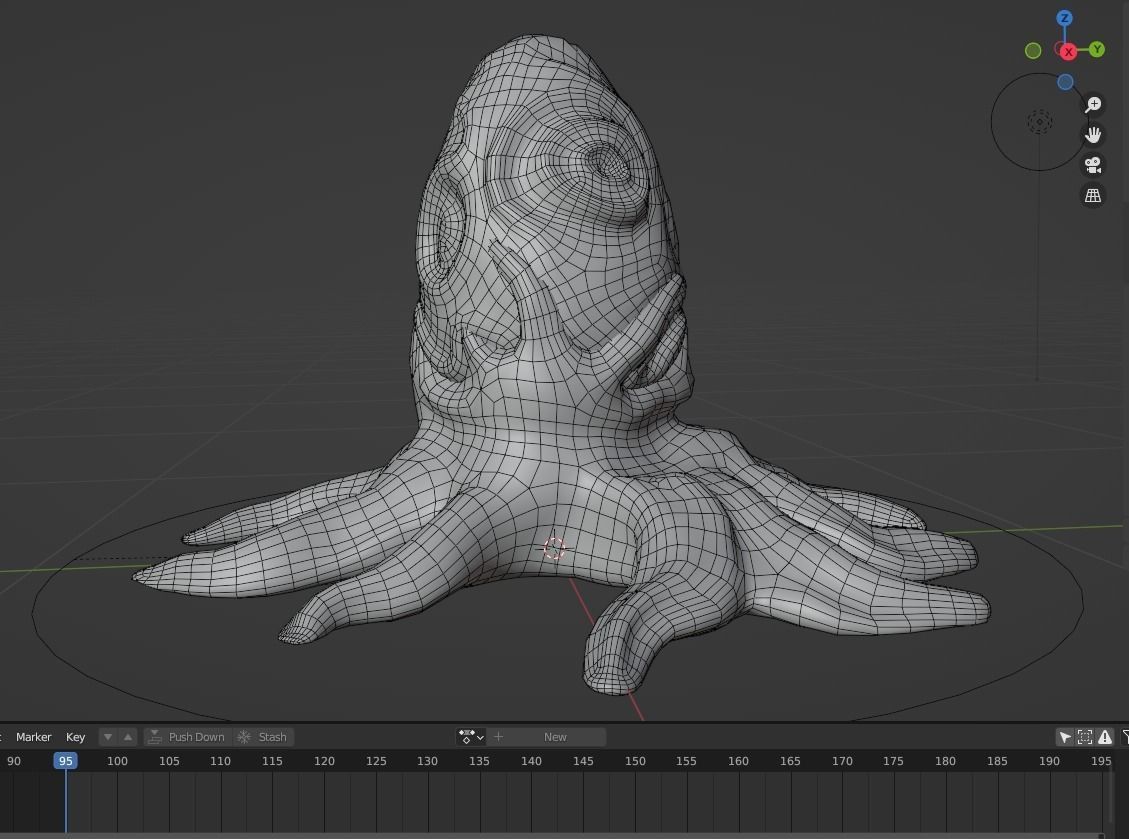Open the Marker menu

[x=33, y=737]
